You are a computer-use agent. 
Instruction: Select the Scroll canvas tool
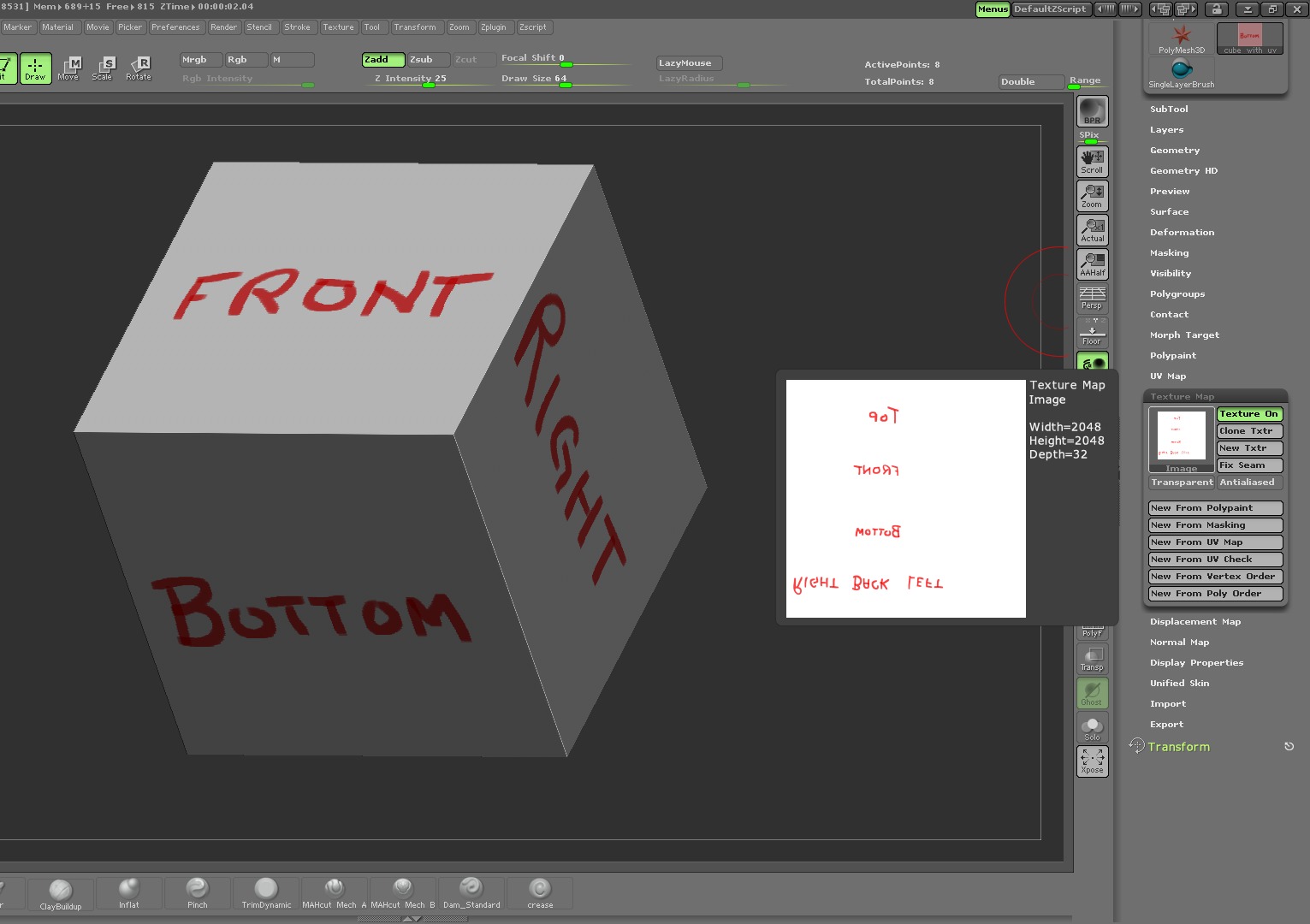tap(1092, 162)
